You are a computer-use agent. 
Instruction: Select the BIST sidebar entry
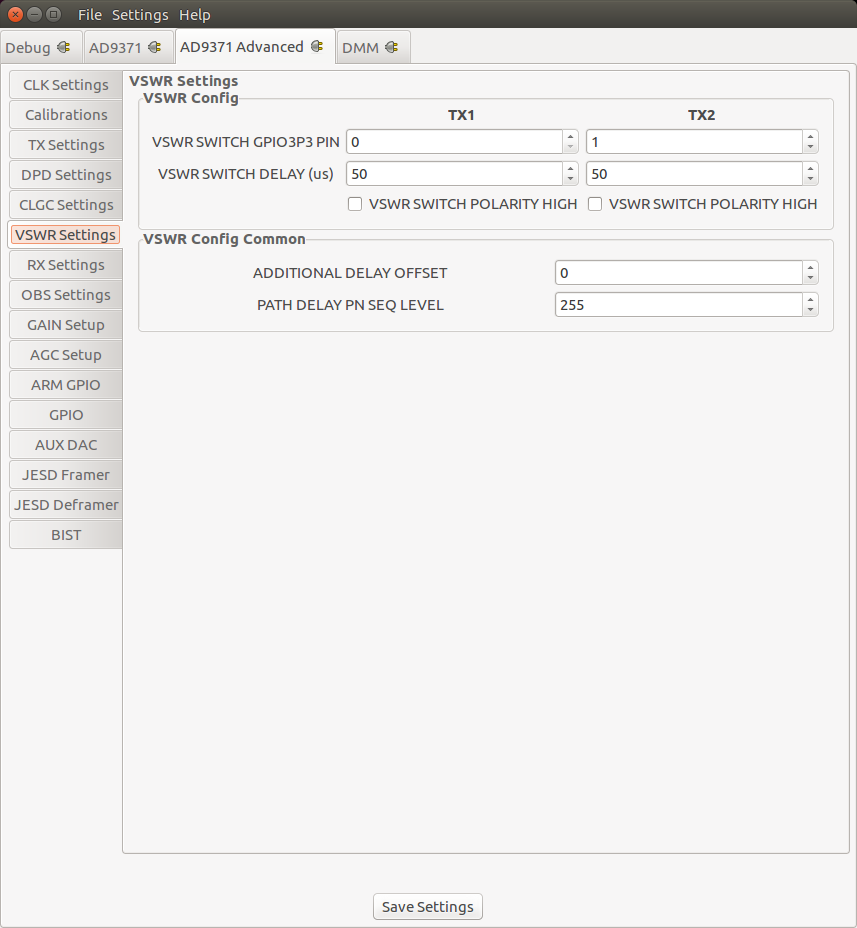pyautogui.click(x=65, y=534)
